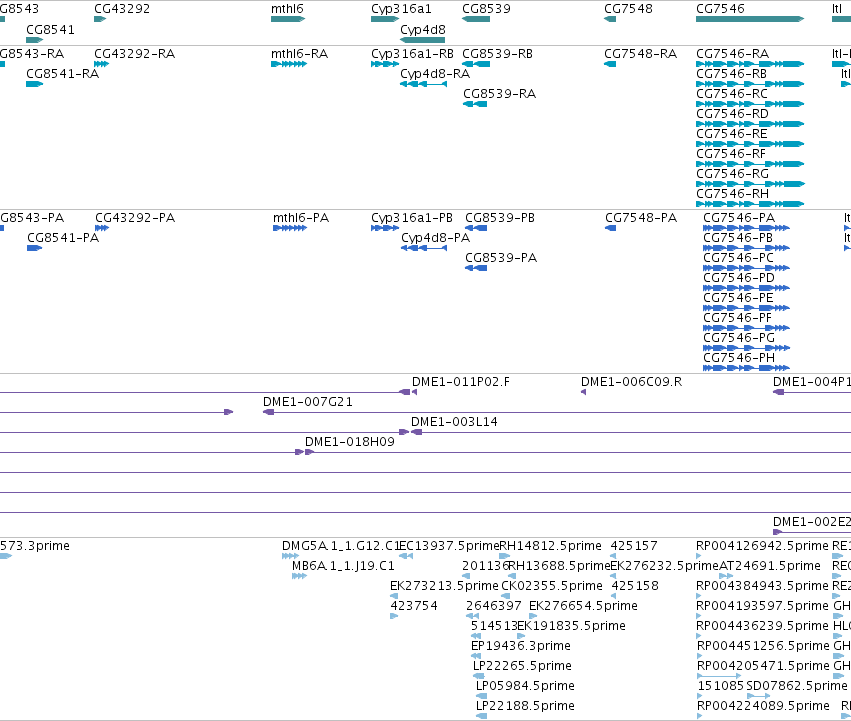
Task: Select protein CG7548-PA
Action: 641,218
